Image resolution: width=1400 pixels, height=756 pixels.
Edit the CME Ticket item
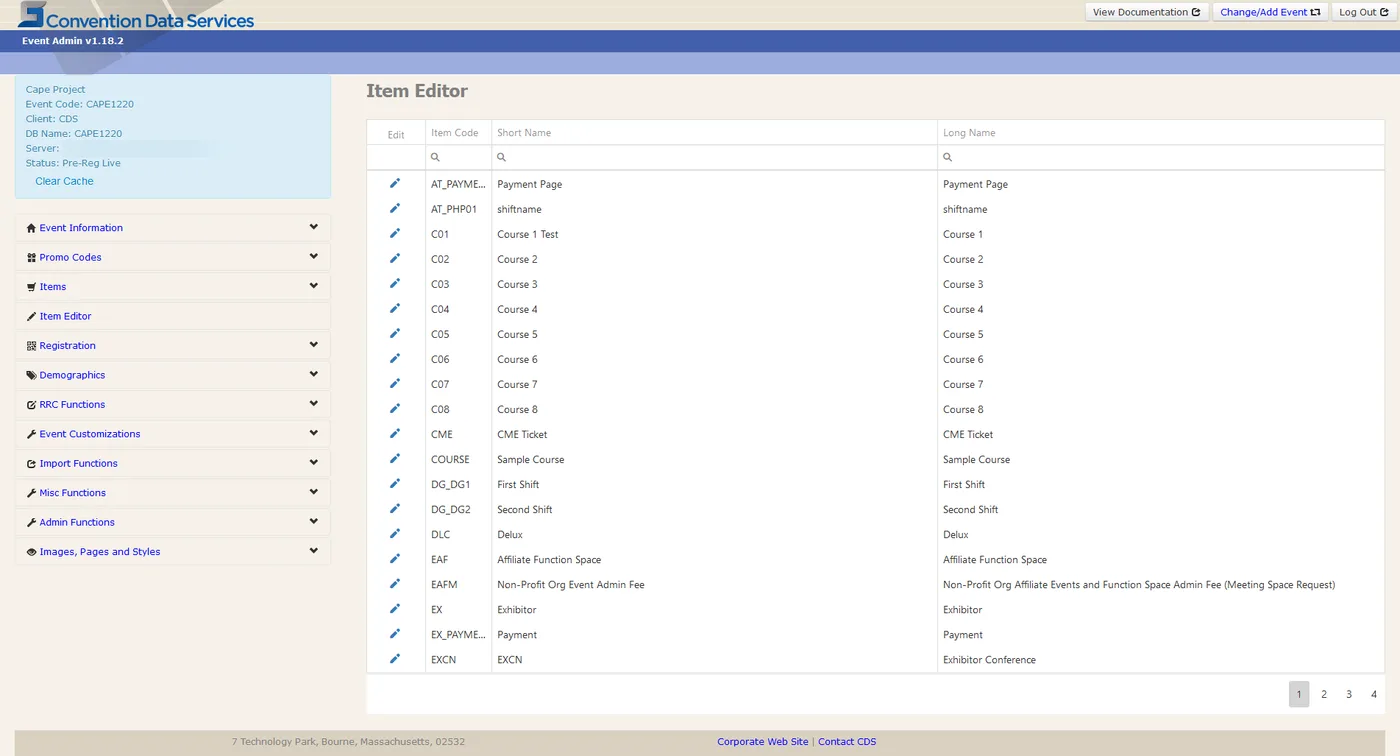(395, 433)
